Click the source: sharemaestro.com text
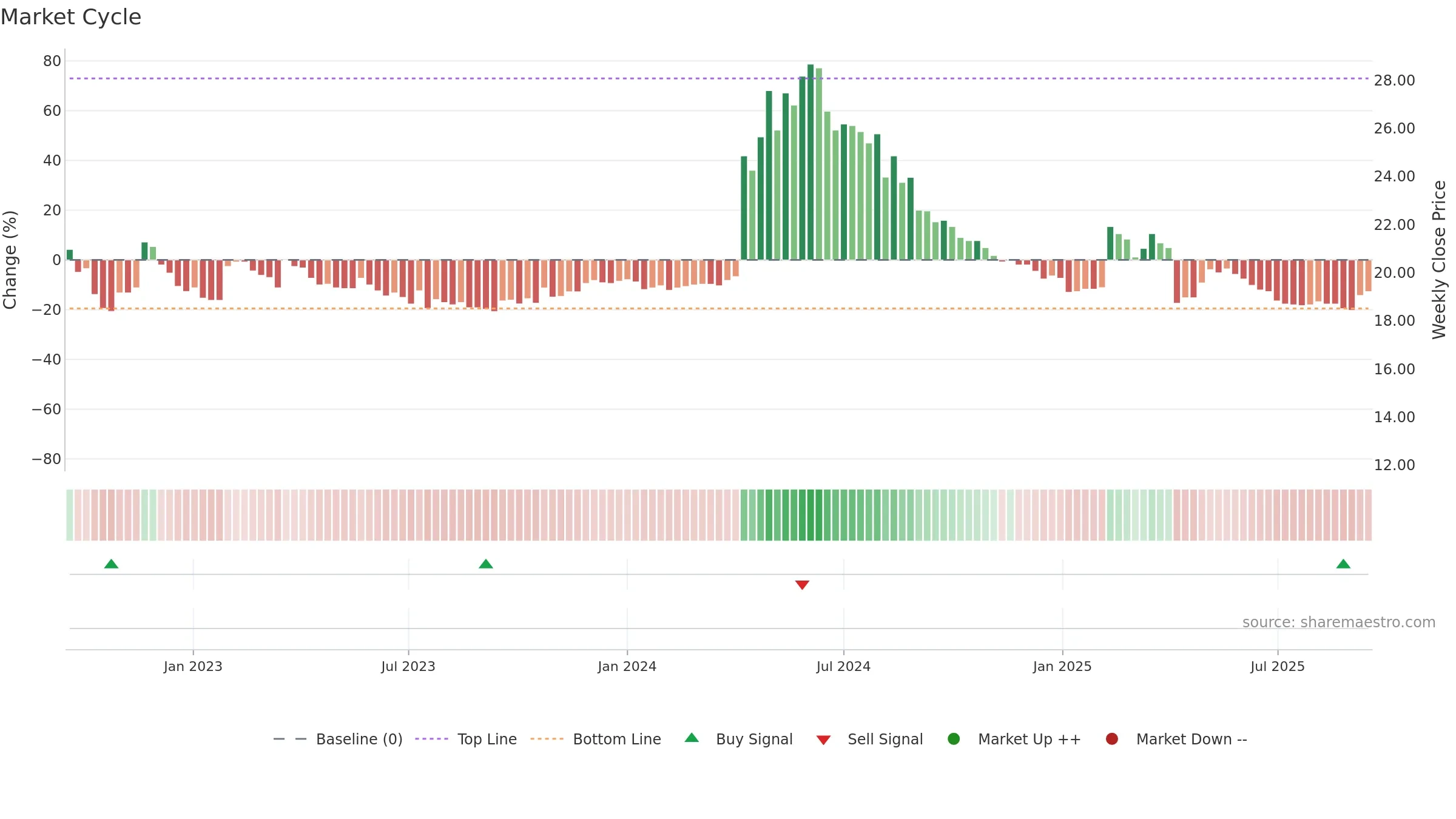1456x819 pixels. (1339, 622)
